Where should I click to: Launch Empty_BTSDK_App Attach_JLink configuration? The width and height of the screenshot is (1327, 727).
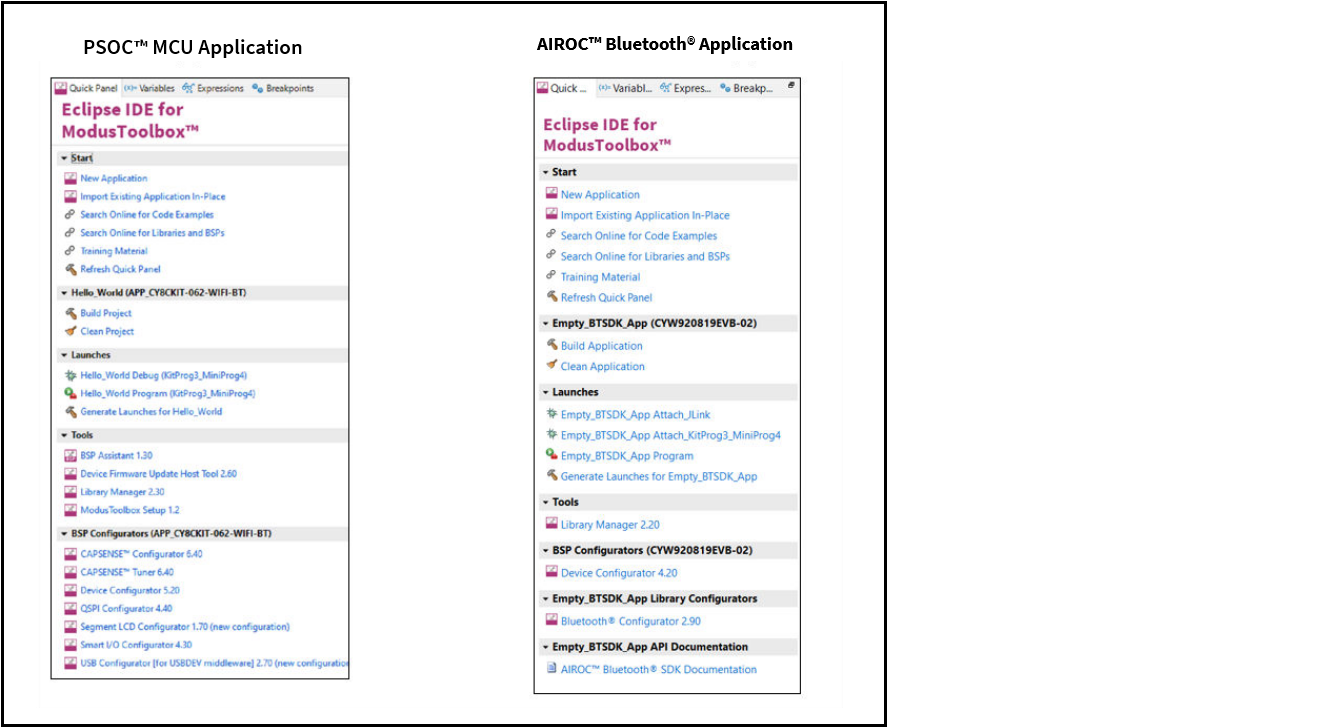pos(635,415)
